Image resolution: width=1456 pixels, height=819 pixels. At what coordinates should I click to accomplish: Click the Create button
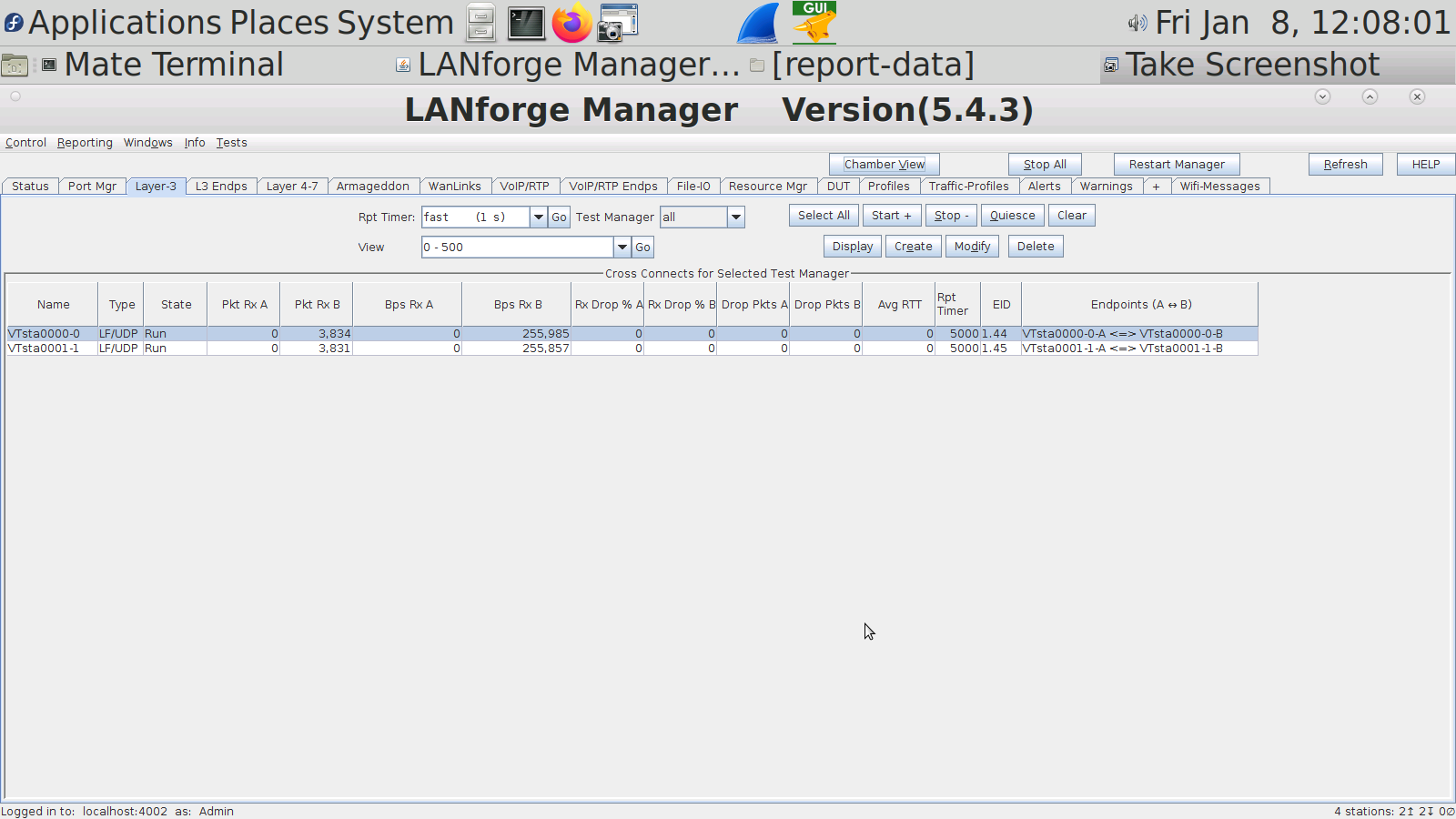[x=914, y=247]
